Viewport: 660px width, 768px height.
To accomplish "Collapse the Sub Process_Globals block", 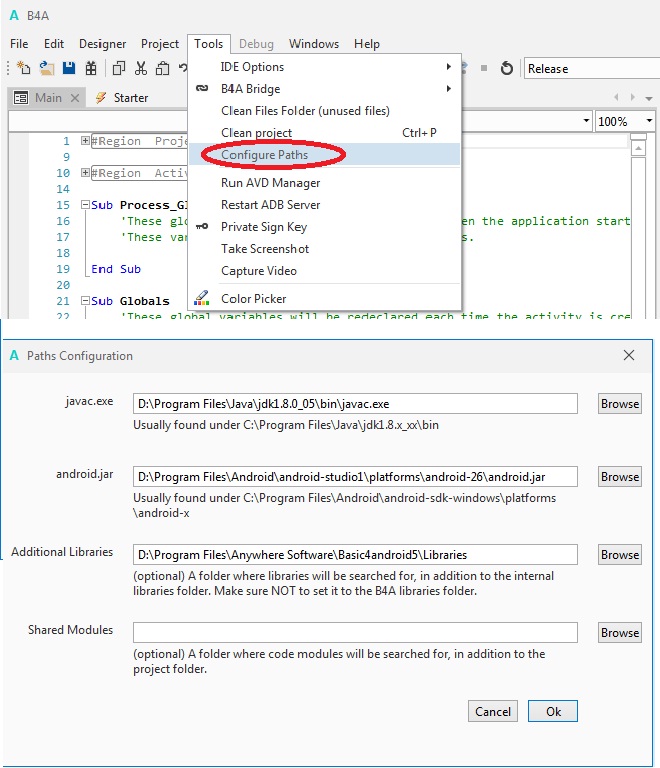I will (85, 205).
